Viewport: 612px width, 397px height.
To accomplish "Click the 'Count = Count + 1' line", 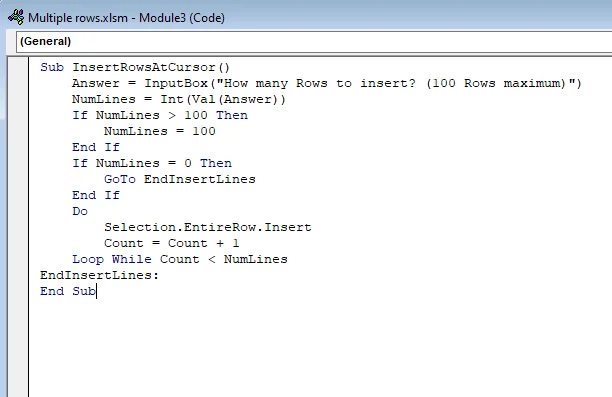I will click(172, 243).
